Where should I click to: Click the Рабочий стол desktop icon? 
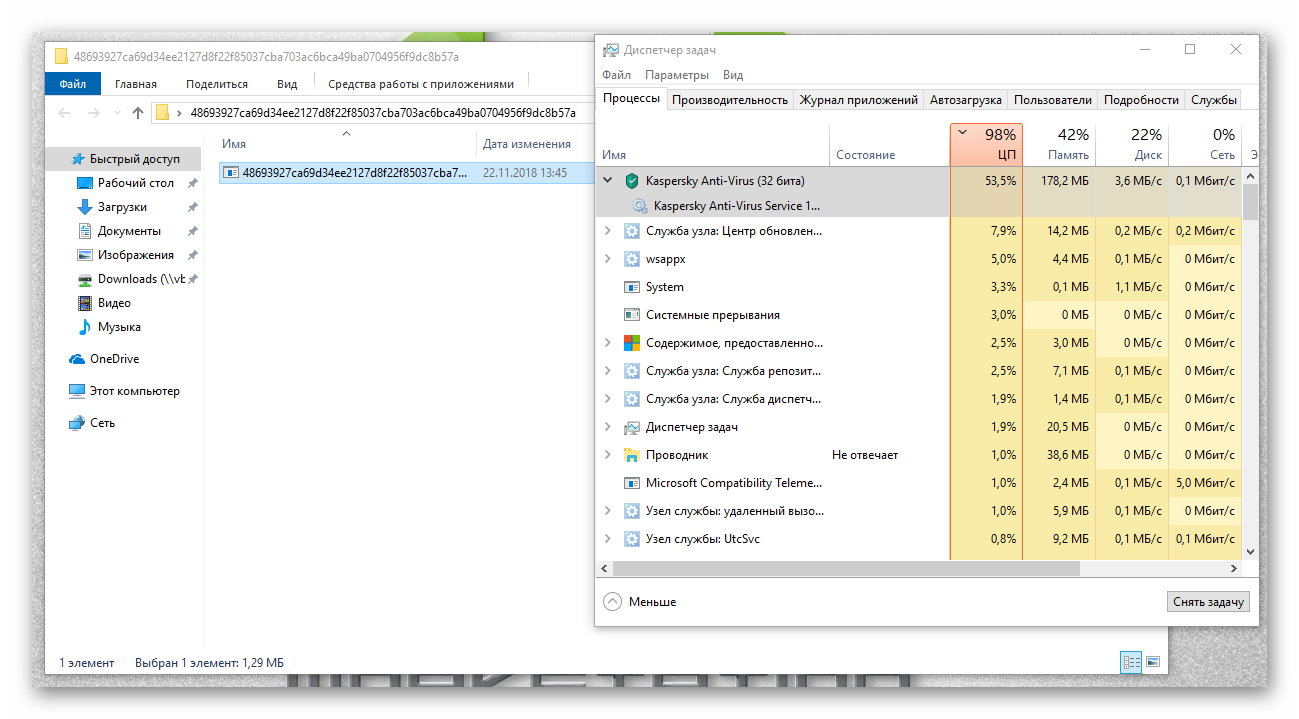pos(85,183)
